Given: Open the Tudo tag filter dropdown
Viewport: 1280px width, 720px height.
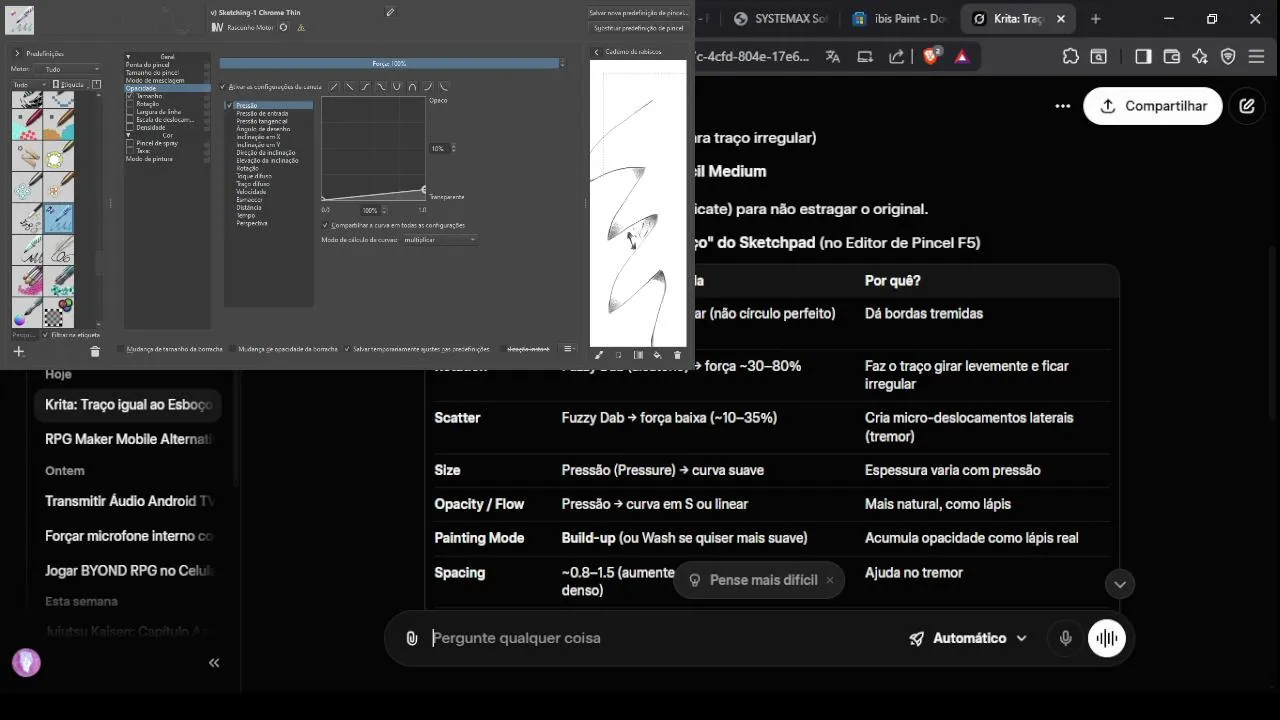Looking at the screenshot, I should pyautogui.click(x=29, y=85).
